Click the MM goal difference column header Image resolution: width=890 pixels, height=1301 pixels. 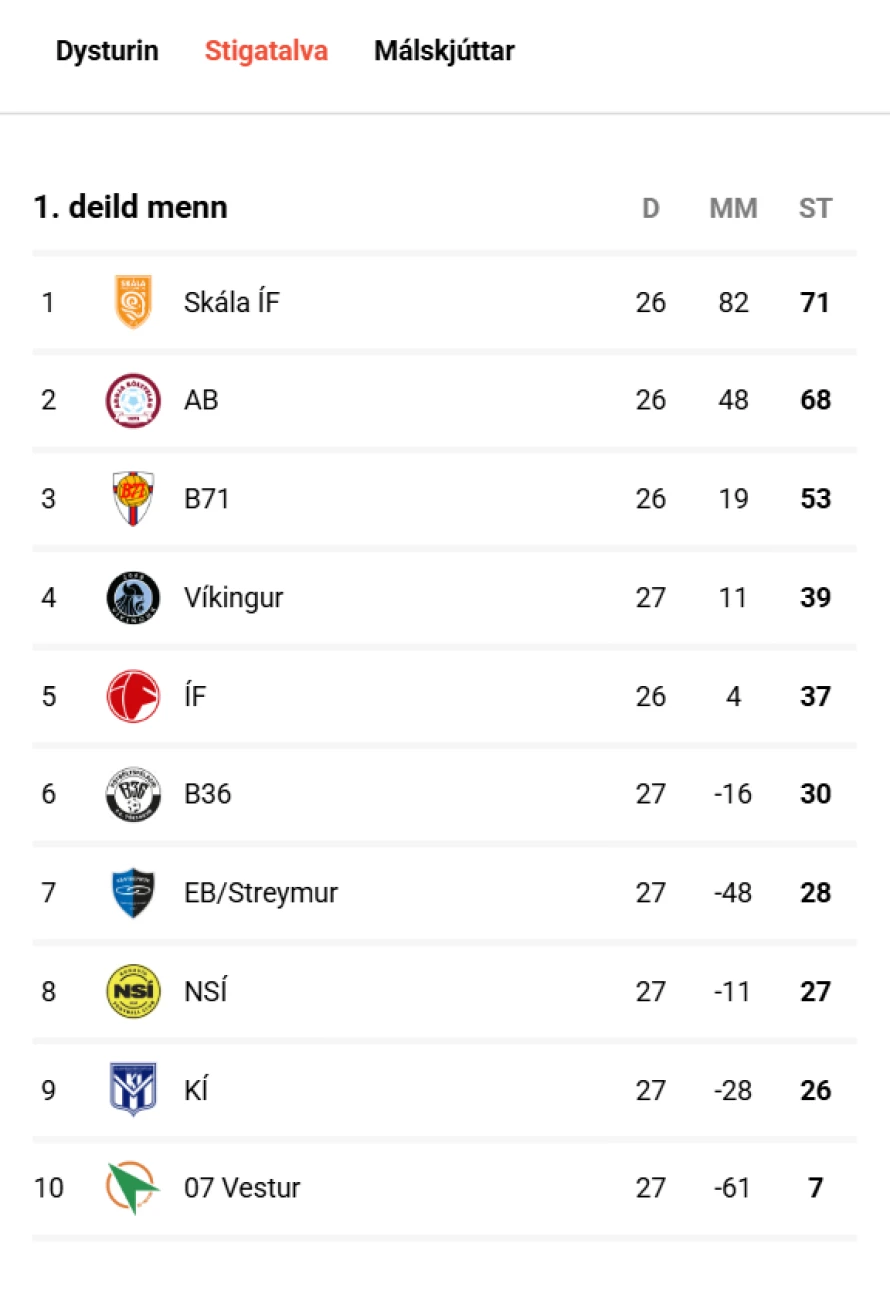click(733, 208)
